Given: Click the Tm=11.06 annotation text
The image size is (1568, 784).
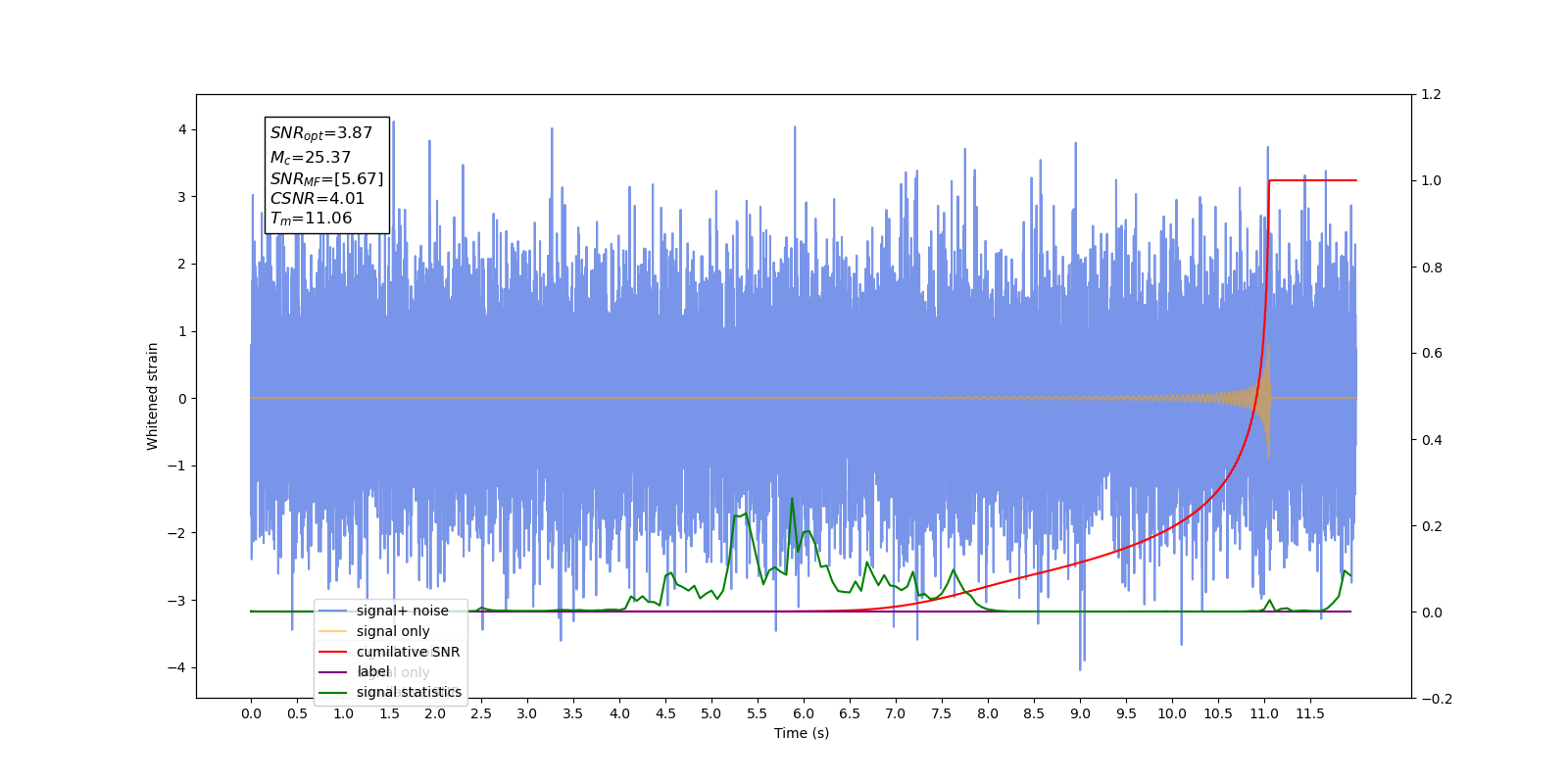Looking at the screenshot, I should click(x=311, y=219).
